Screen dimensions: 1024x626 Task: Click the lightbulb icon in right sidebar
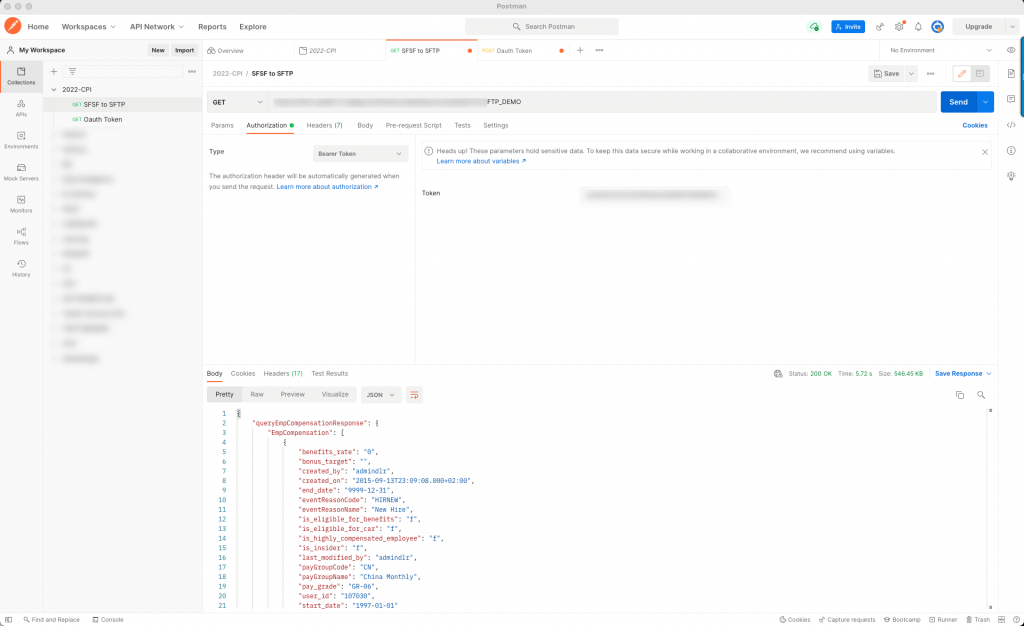pyautogui.click(x=1011, y=176)
